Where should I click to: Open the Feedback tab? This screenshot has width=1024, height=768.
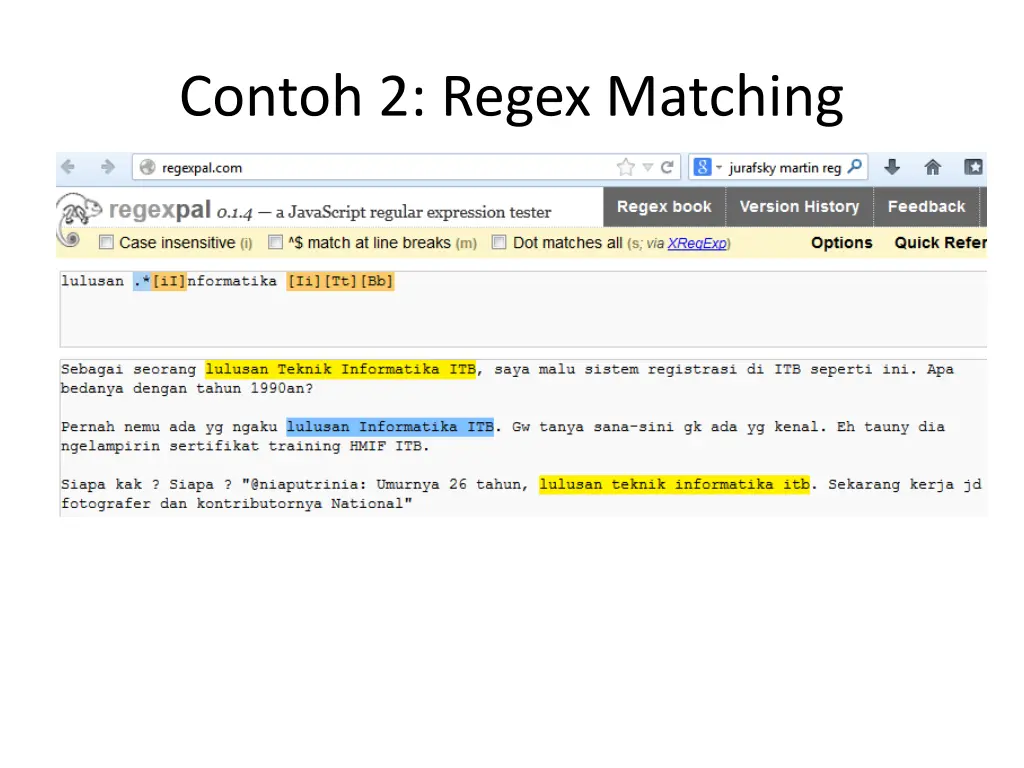coord(926,206)
